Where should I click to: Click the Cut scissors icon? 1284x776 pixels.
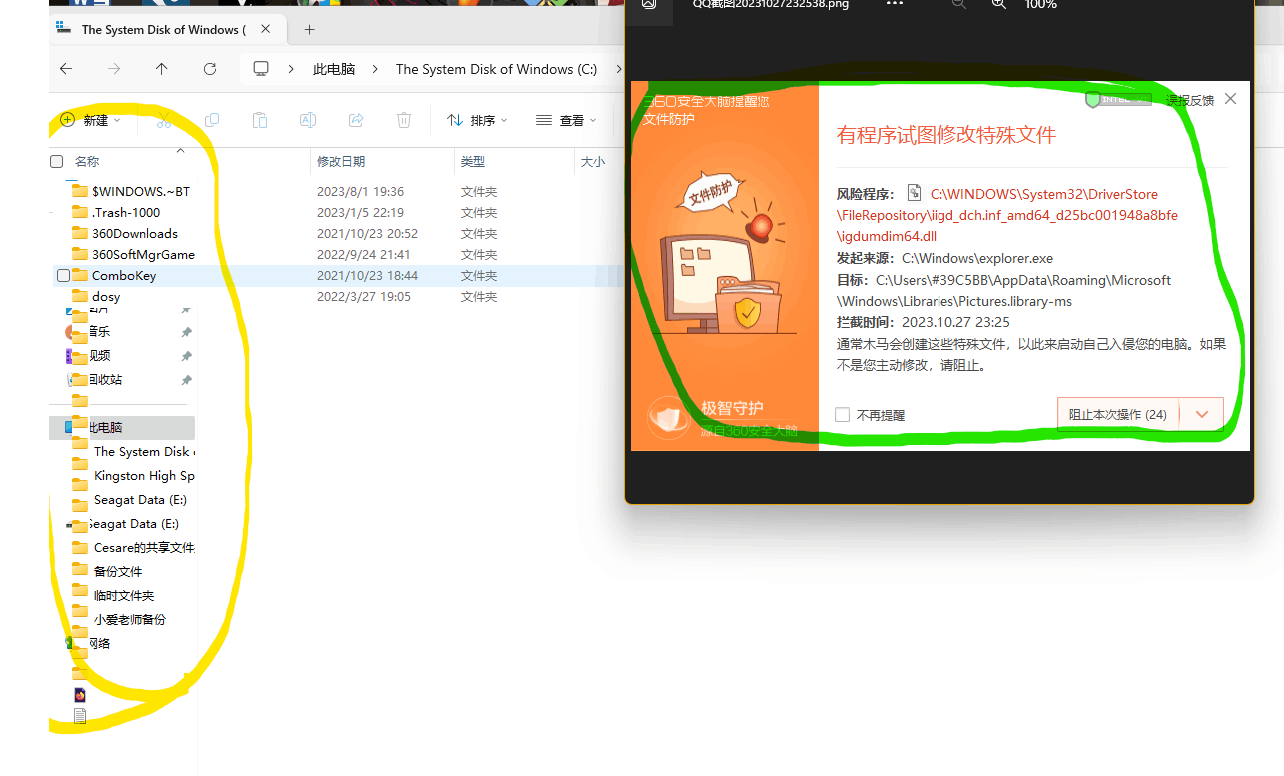pos(165,120)
